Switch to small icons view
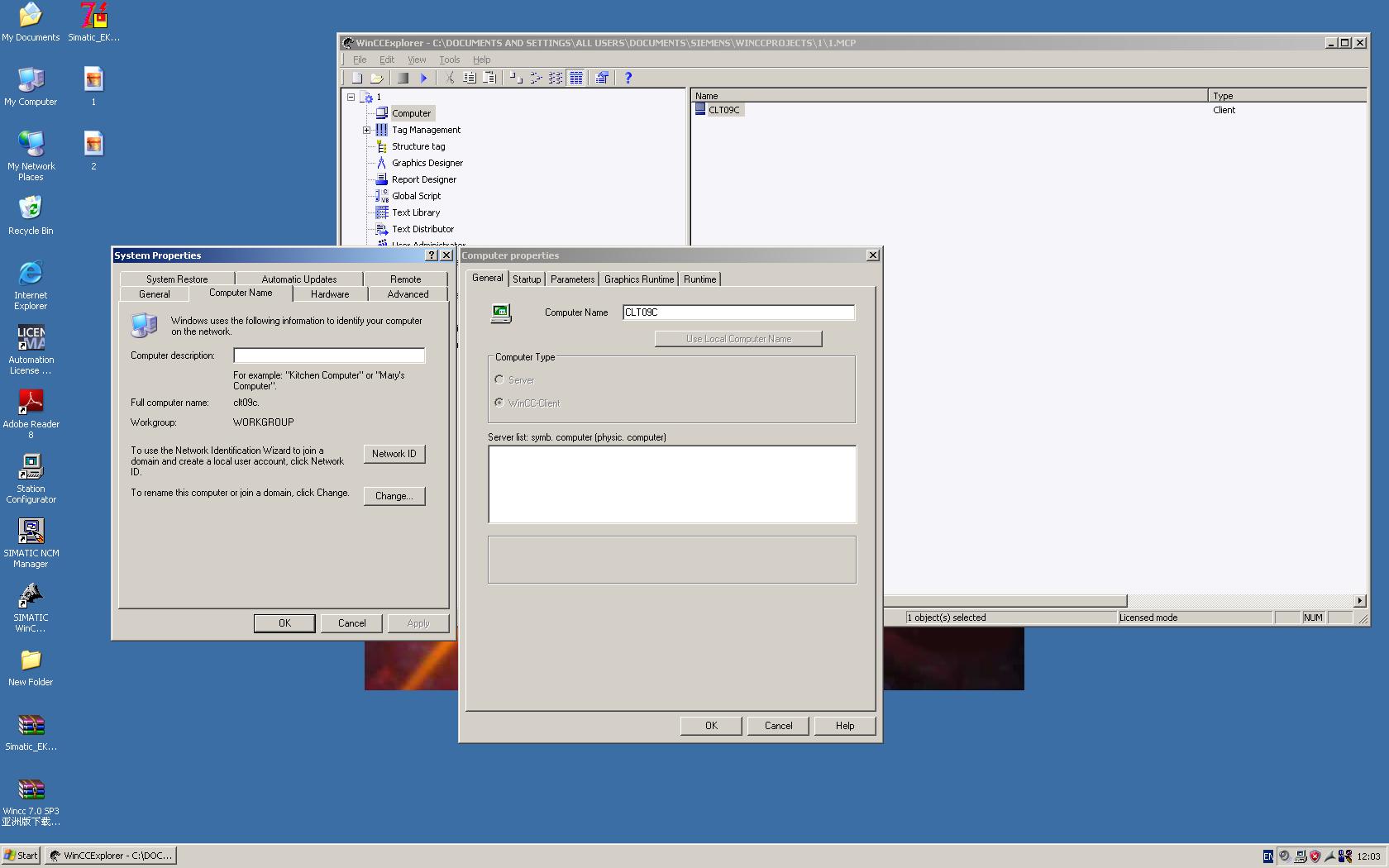 [x=536, y=78]
